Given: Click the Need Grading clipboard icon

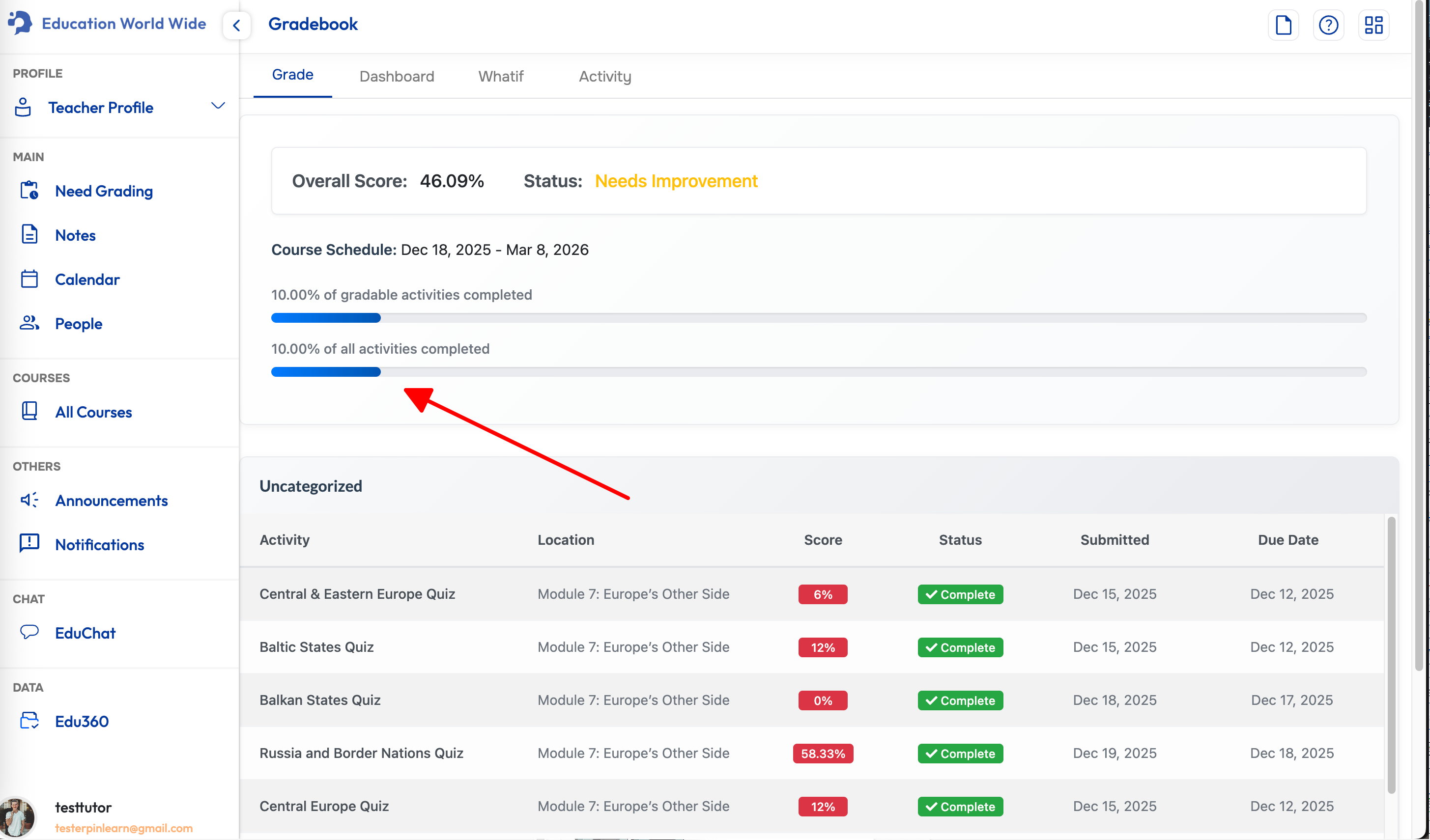Looking at the screenshot, I should click(29, 191).
